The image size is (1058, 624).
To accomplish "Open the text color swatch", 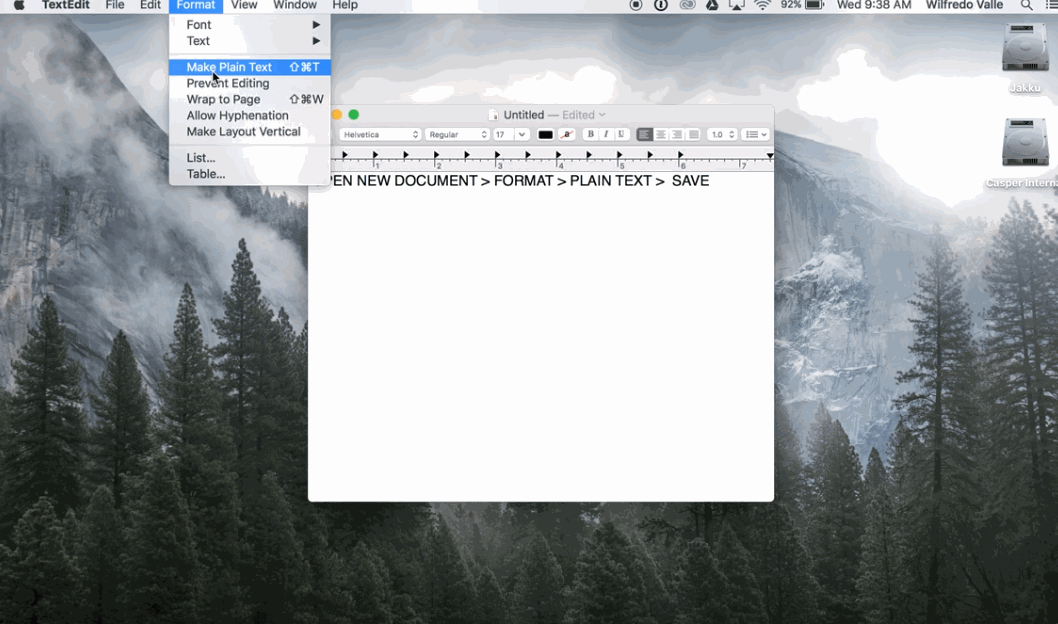I will pyautogui.click(x=545, y=133).
